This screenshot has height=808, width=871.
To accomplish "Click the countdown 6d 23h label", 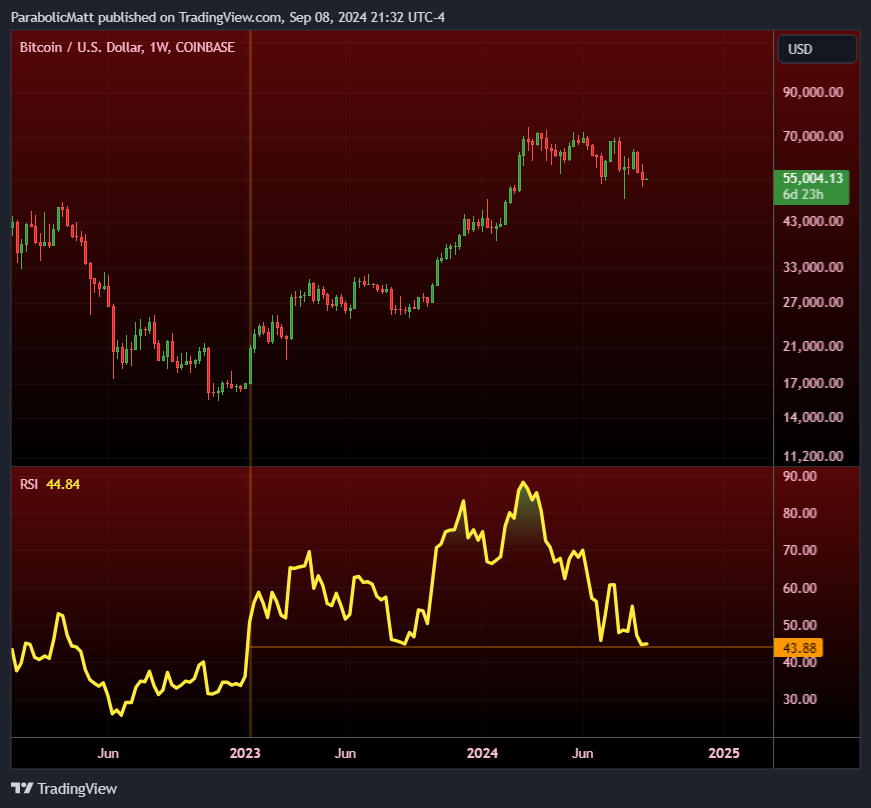I will pyautogui.click(x=803, y=195).
